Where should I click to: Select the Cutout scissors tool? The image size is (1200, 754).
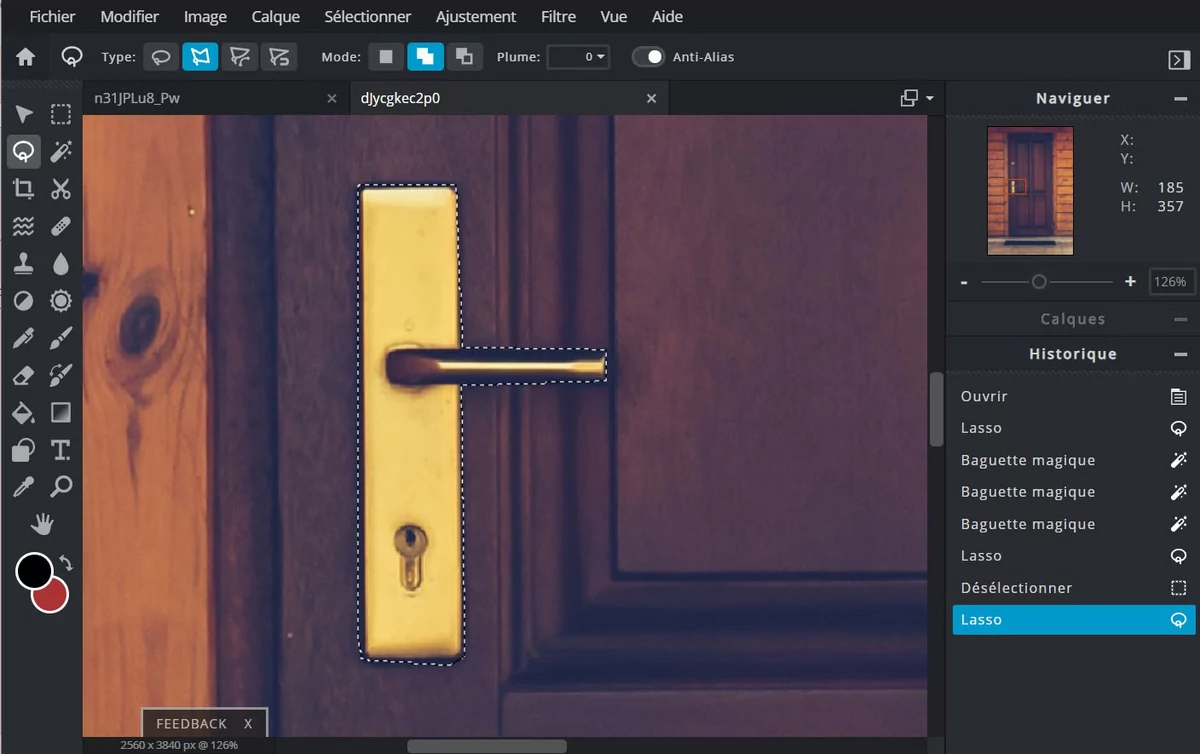tap(61, 188)
